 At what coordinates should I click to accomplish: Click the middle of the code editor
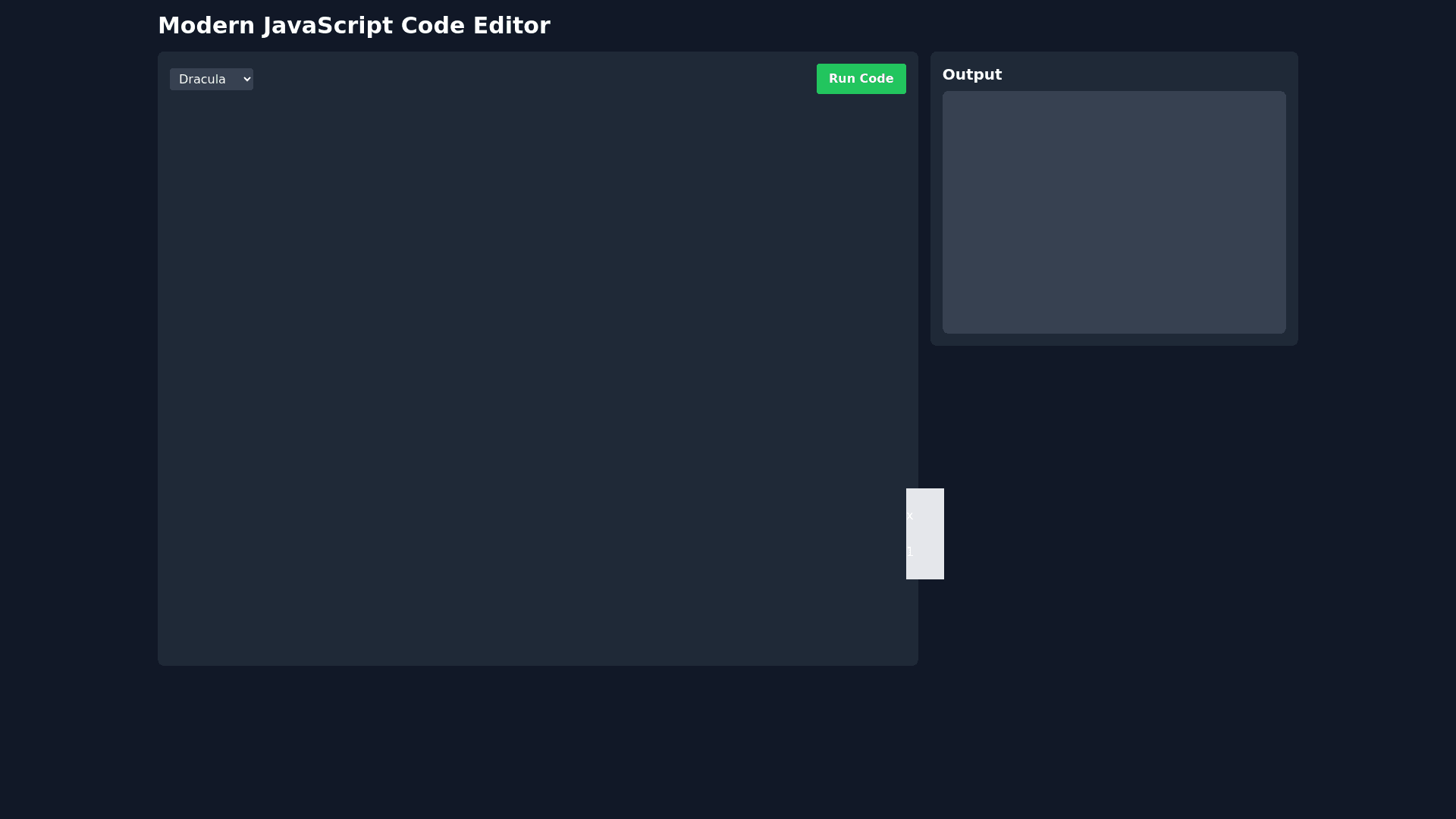pos(537,379)
